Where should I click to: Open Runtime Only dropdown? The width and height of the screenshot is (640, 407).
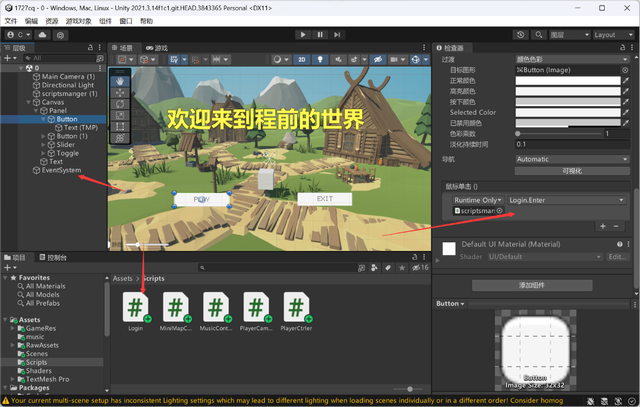tap(478, 200)
